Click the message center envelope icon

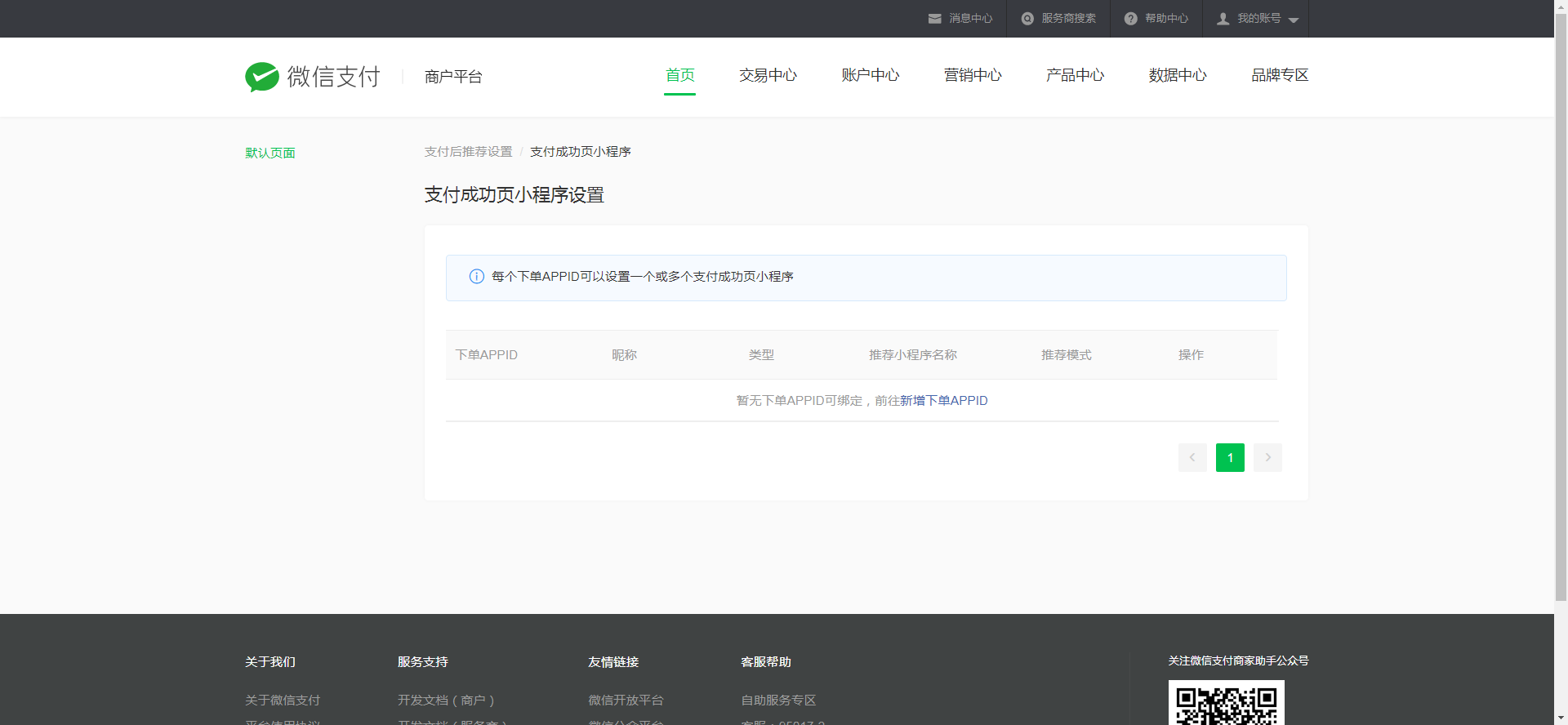pyautogui.click(x=935, y=19)
